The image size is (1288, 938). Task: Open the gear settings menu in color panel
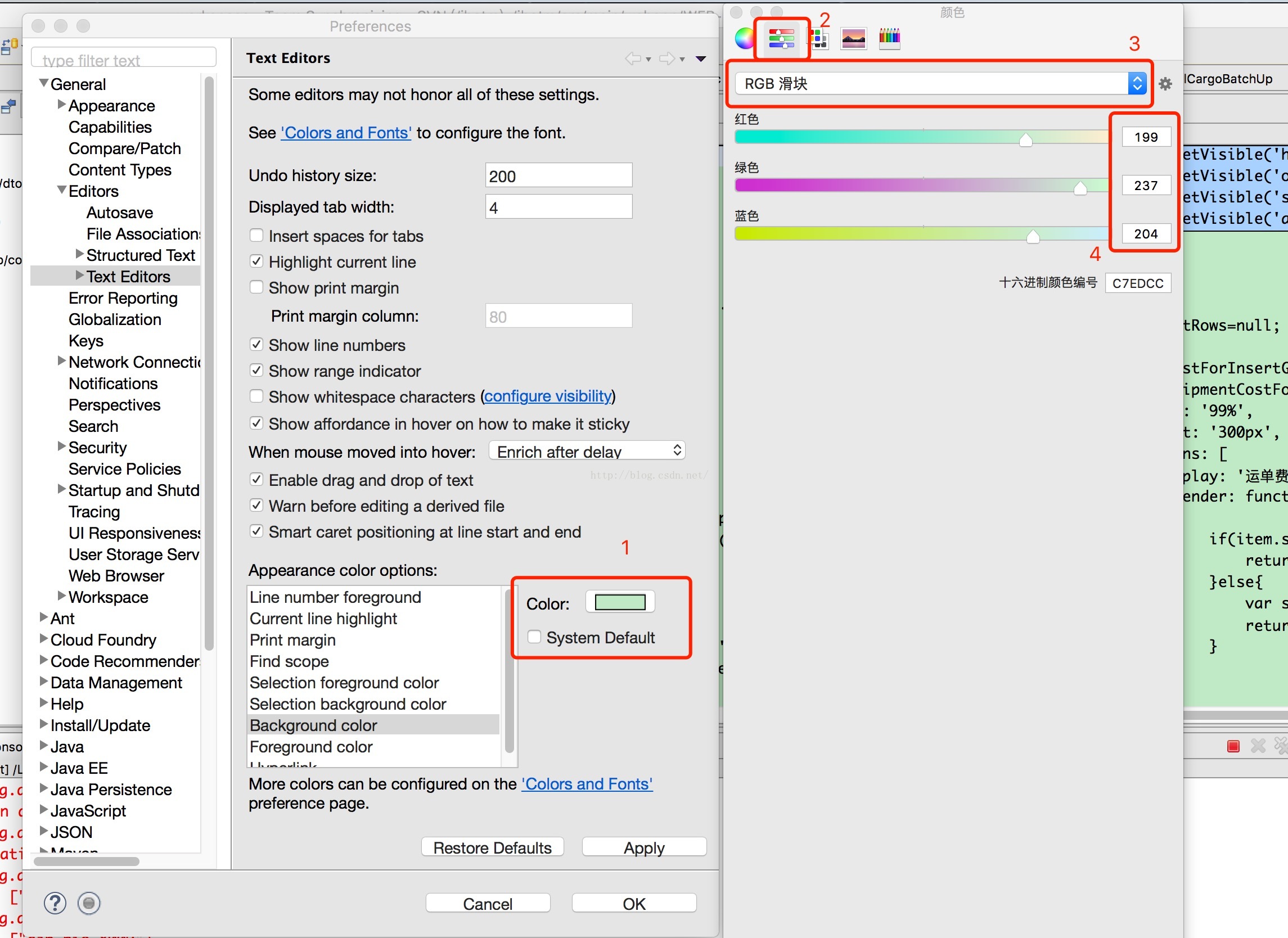1165,84
